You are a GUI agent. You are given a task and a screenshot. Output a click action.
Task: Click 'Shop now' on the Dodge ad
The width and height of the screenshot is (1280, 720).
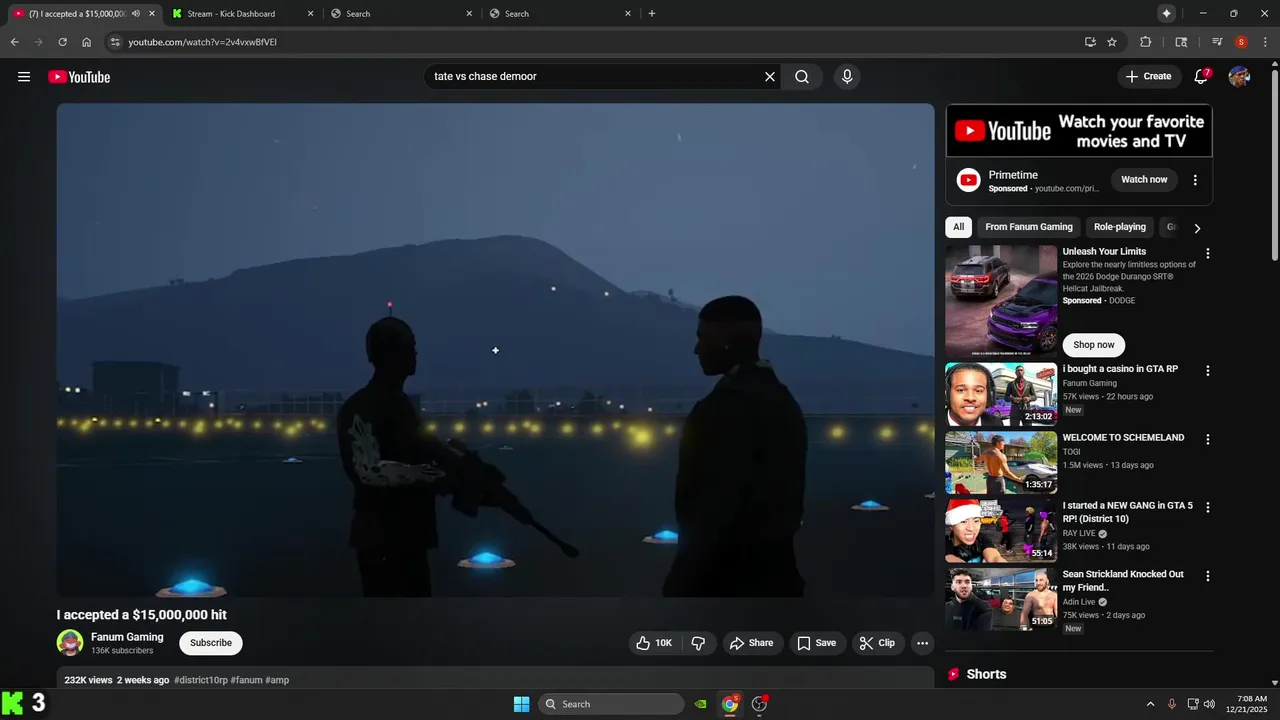1094,345
